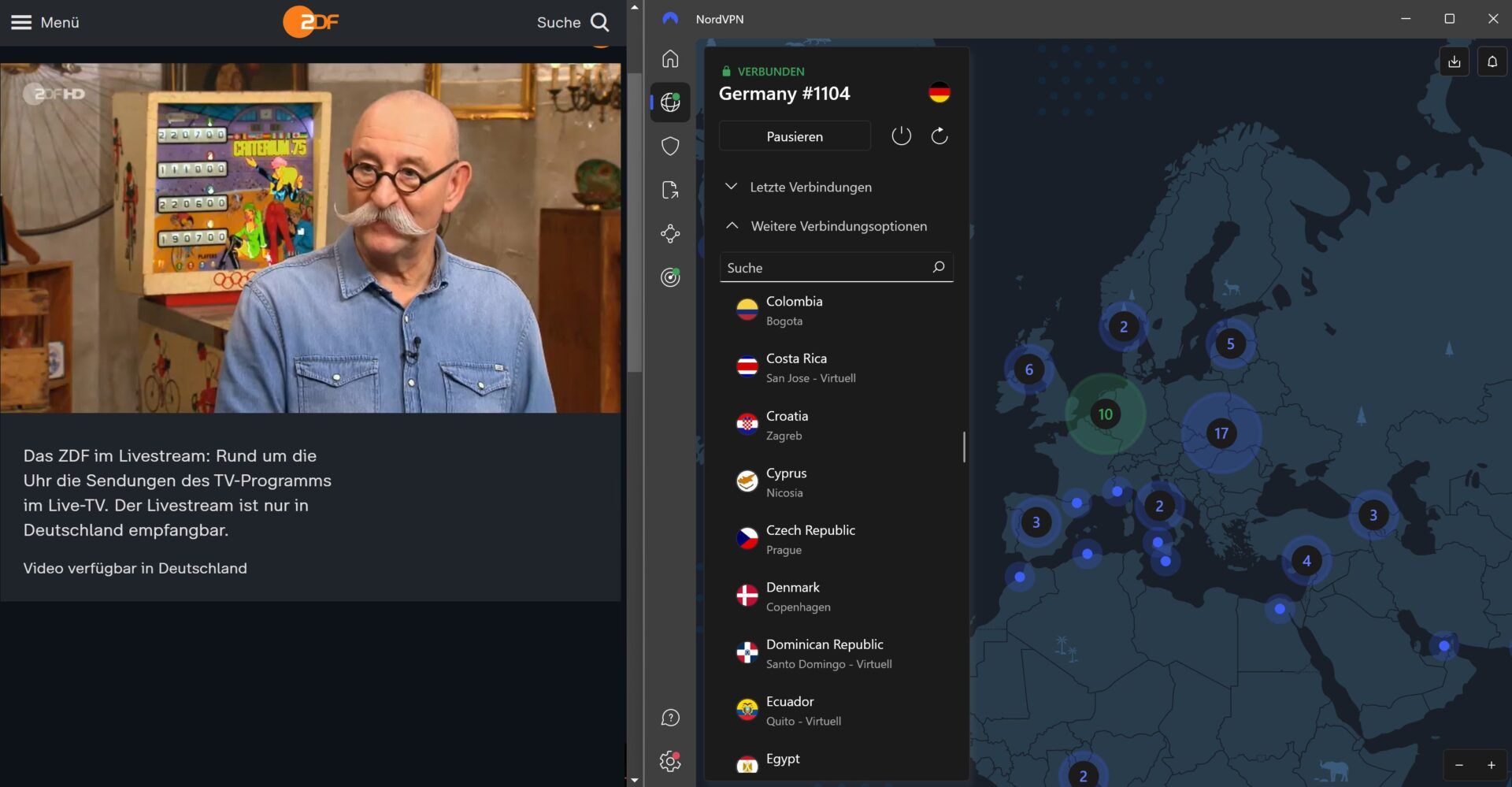
Task: Open the help question mark icon
Action: tap(670, 718)
